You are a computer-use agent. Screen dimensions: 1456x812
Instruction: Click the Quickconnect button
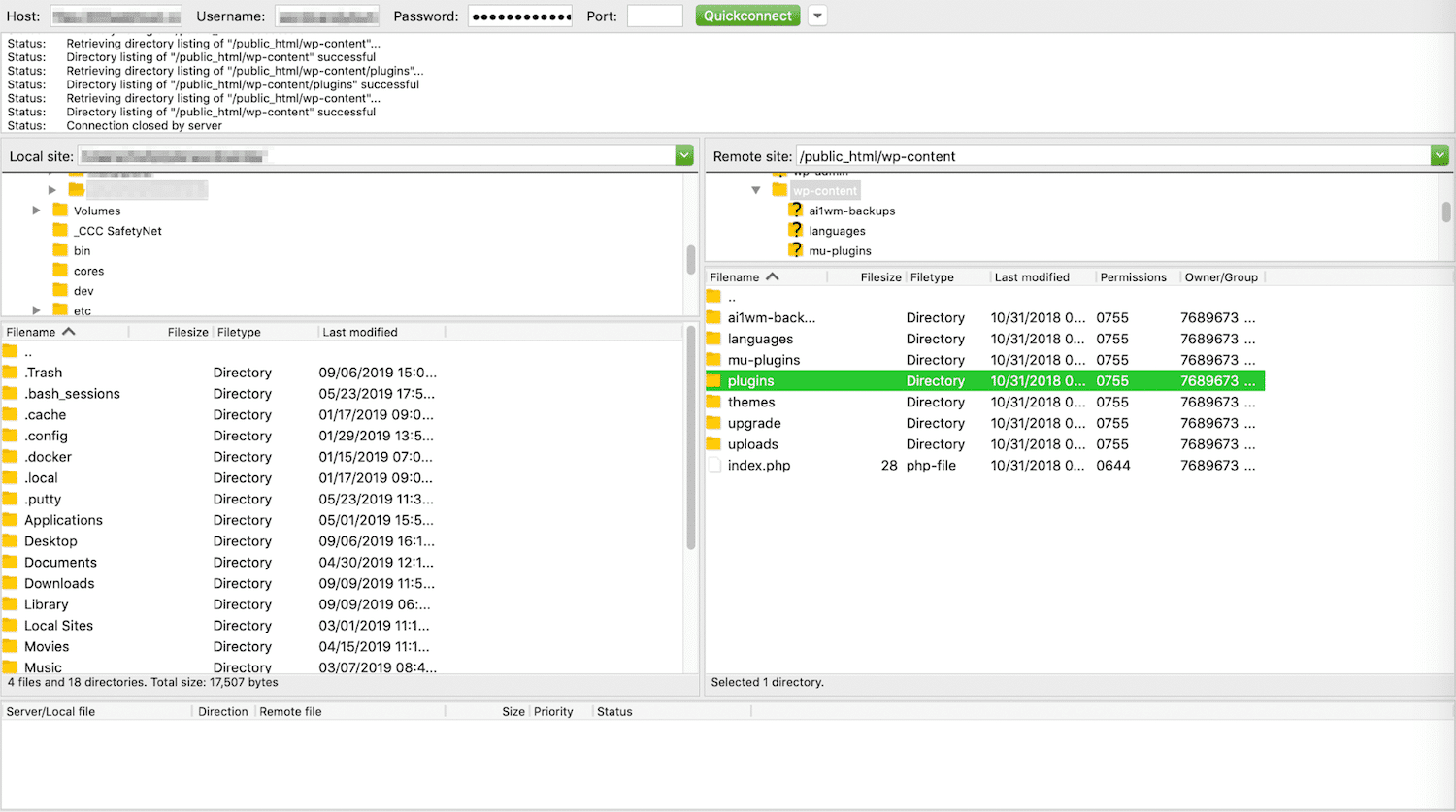coord(747,16)
